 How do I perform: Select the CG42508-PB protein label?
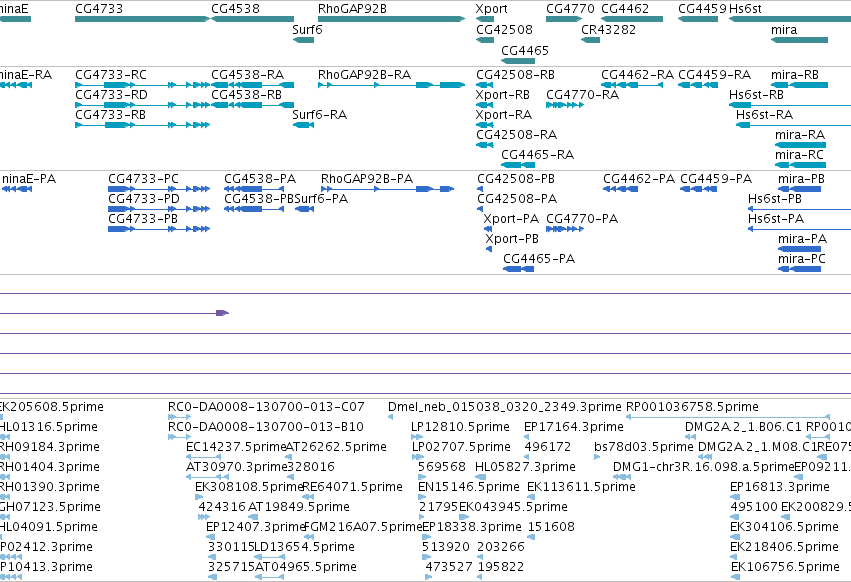click(516, 179)
